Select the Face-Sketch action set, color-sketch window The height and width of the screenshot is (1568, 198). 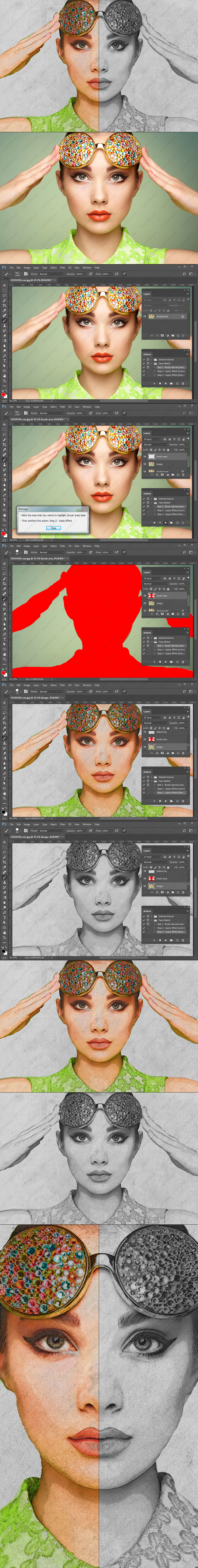[165, 781]
